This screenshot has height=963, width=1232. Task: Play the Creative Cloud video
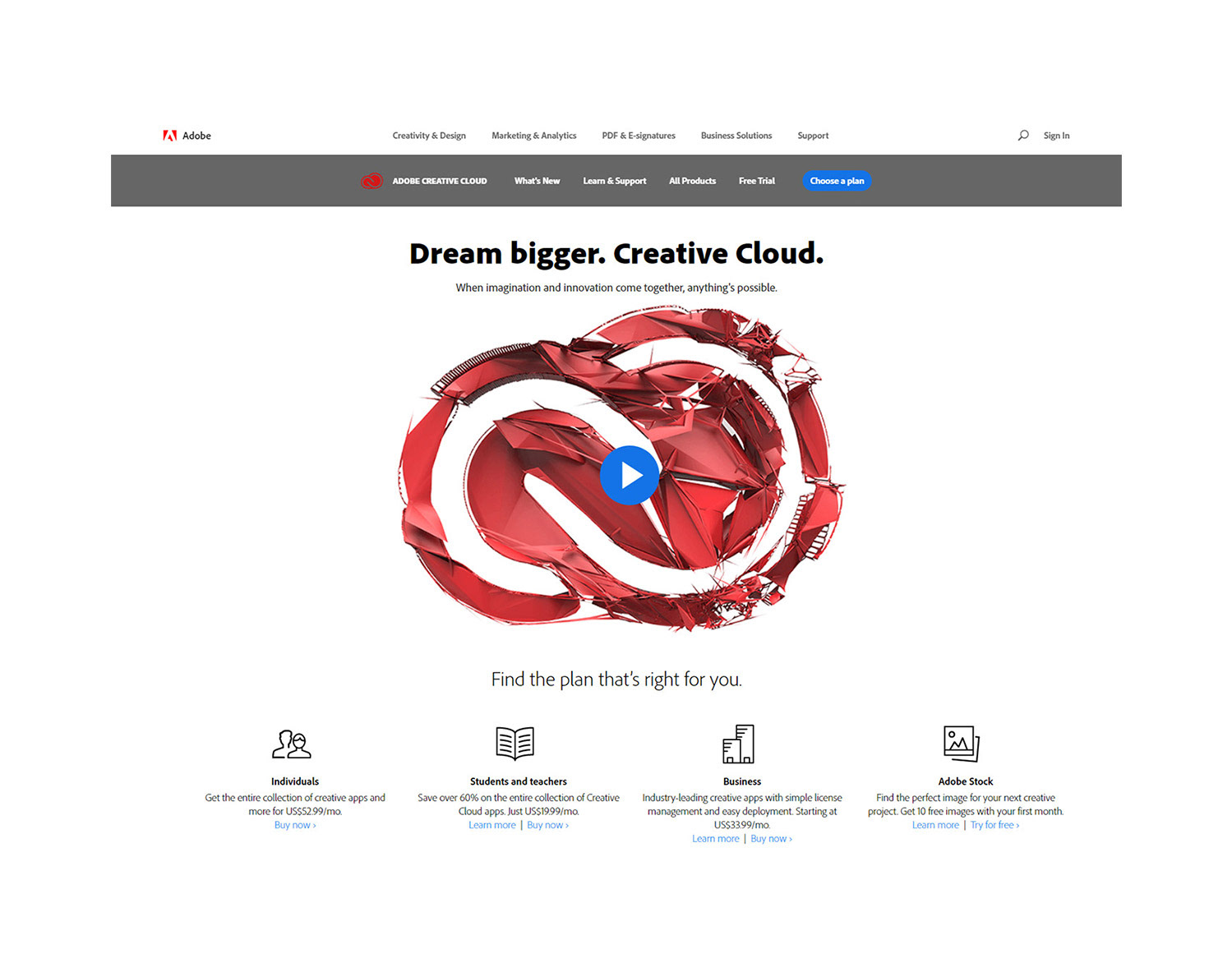coord(630,475)
